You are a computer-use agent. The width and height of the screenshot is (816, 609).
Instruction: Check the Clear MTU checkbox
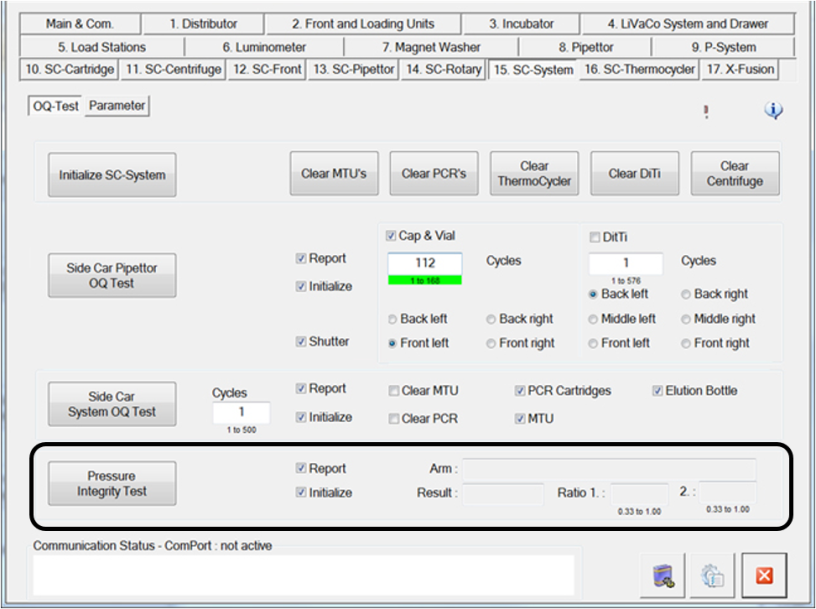(394, 391)
